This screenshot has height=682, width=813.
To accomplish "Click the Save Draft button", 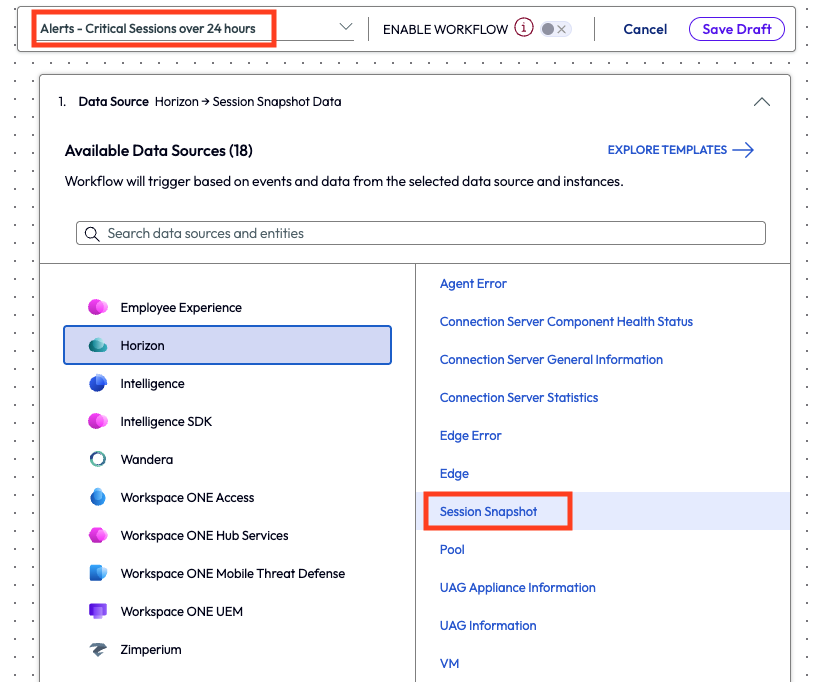I will point(736,29).
